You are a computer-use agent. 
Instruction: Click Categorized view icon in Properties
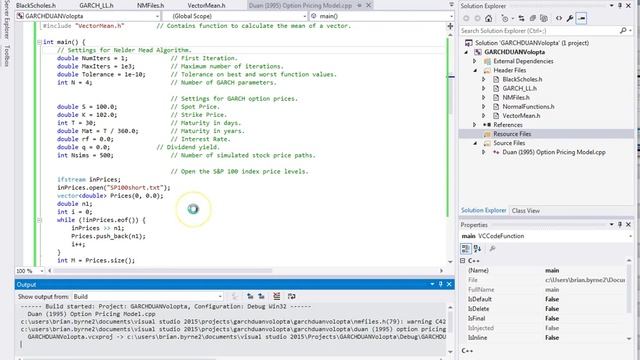pyautogui.click(x=465, y=249)
